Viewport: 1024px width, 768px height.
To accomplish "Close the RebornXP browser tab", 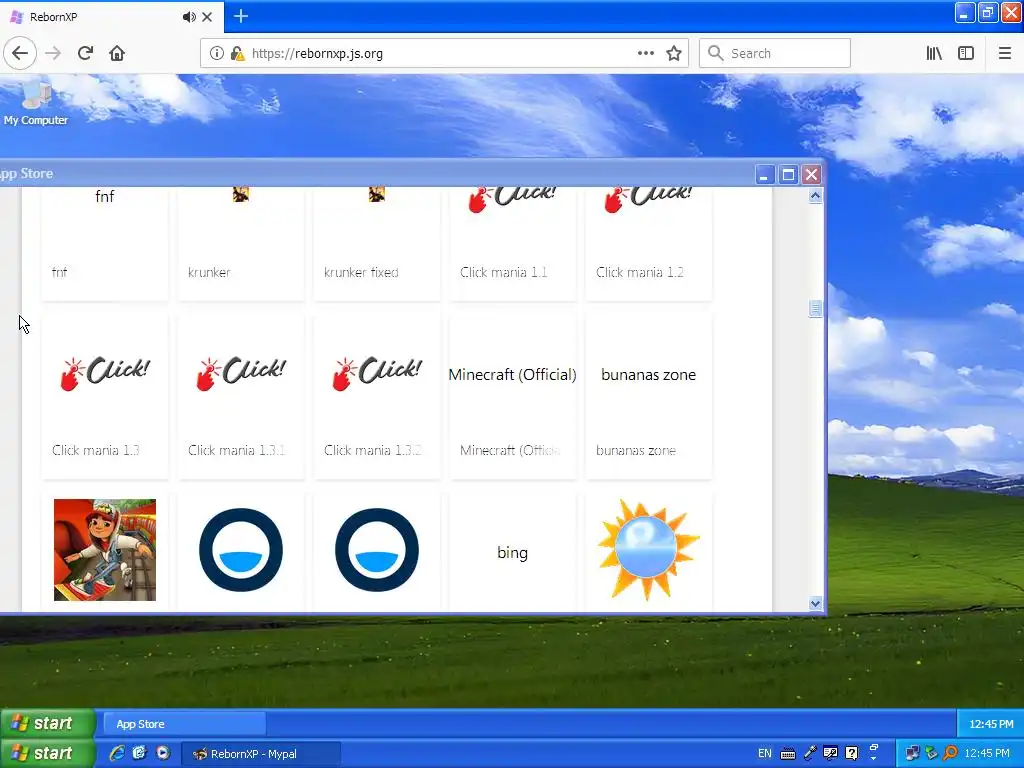I will [207, 17].
